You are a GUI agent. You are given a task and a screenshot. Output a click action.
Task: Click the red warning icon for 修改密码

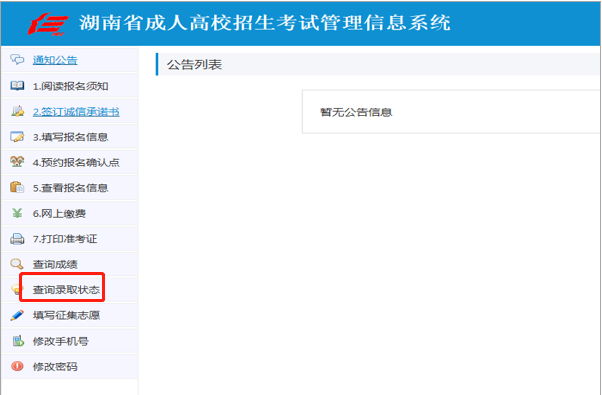[17, 366]
